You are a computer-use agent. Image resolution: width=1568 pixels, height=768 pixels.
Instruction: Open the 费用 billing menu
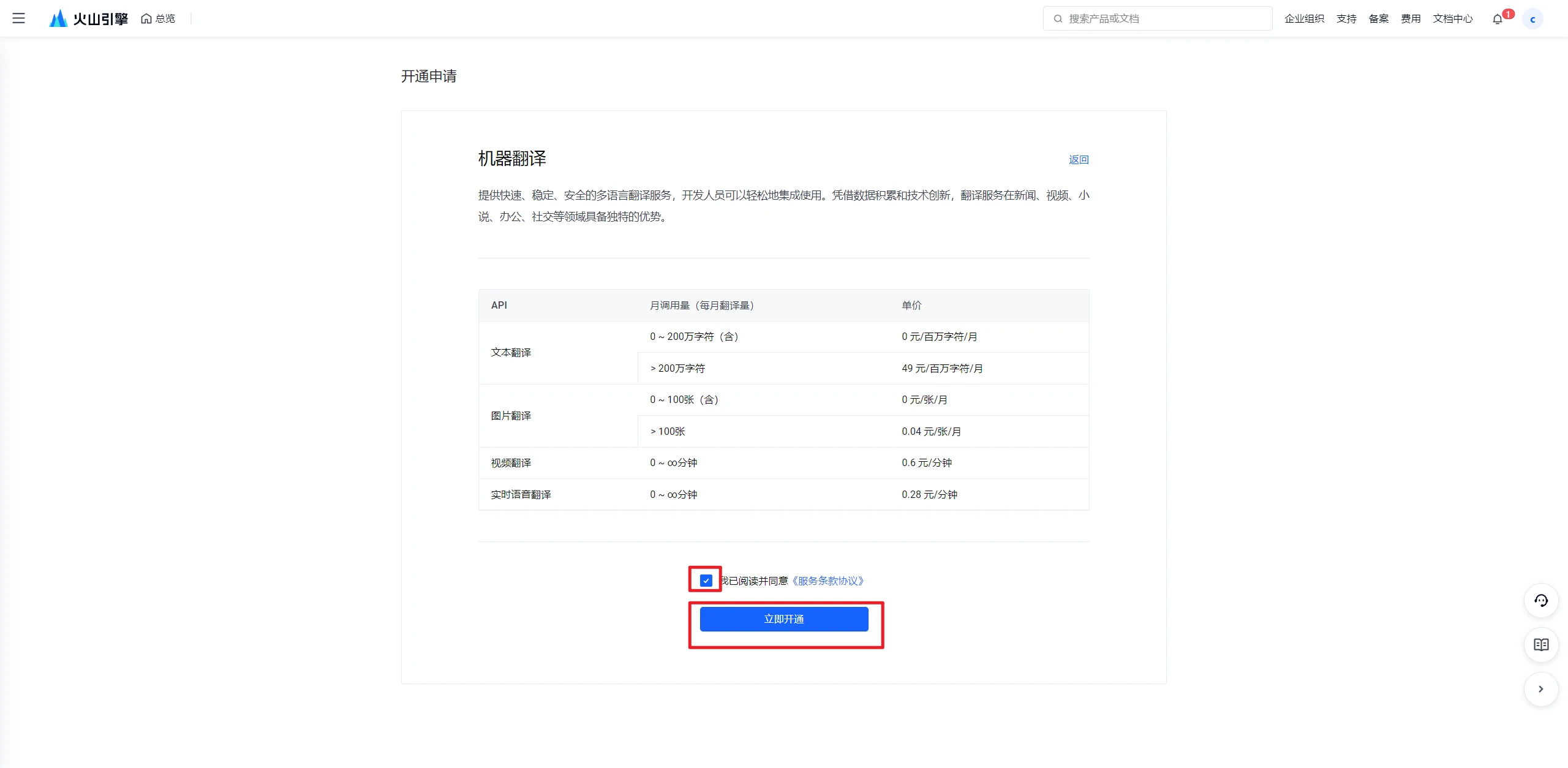click(1412, 18)
